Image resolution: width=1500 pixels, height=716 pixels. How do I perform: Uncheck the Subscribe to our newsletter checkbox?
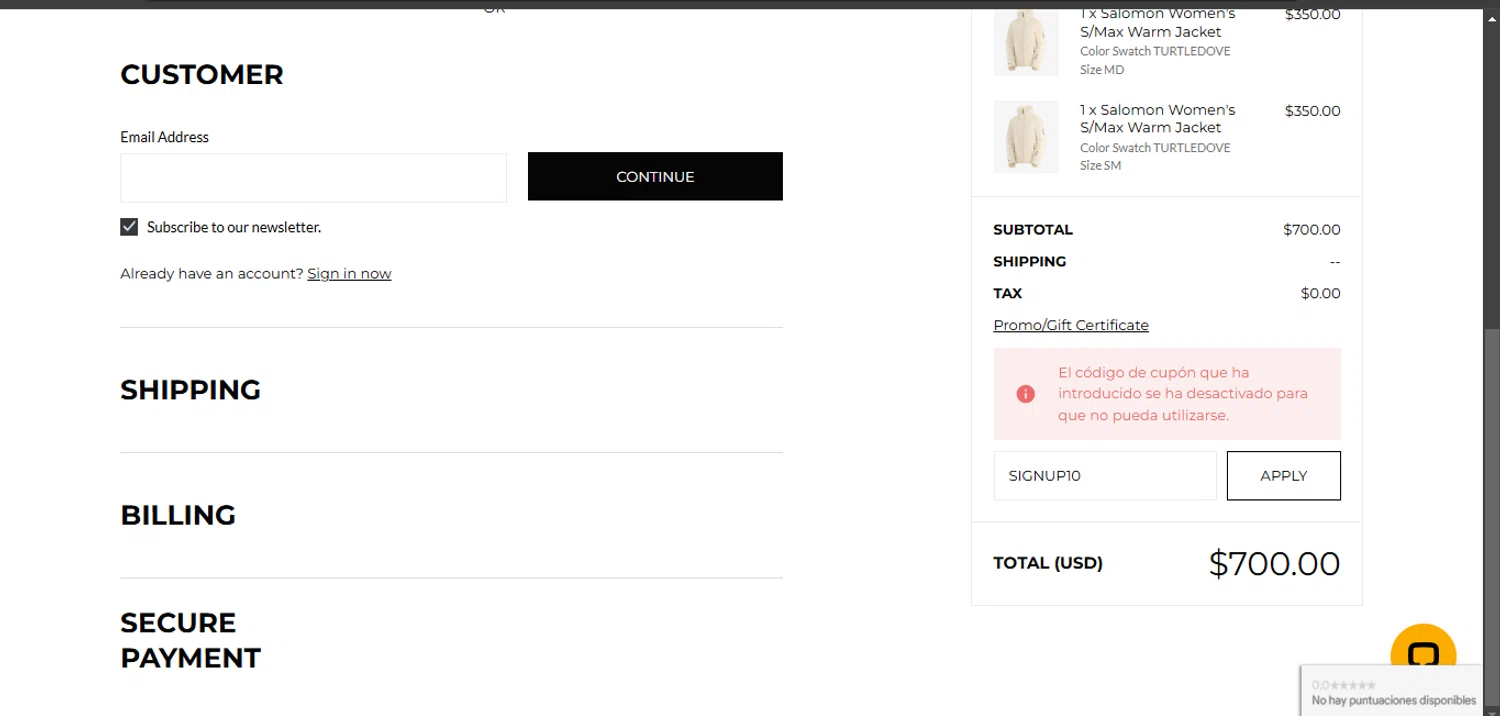(129, 227)
